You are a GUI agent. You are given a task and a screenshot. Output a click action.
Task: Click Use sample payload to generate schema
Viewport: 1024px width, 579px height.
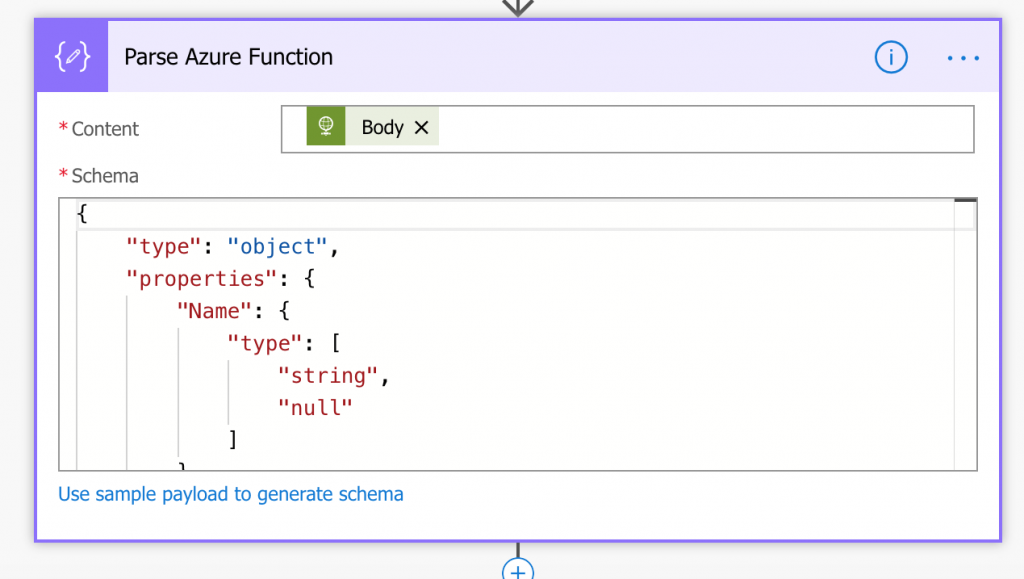[x=231, y=494]
